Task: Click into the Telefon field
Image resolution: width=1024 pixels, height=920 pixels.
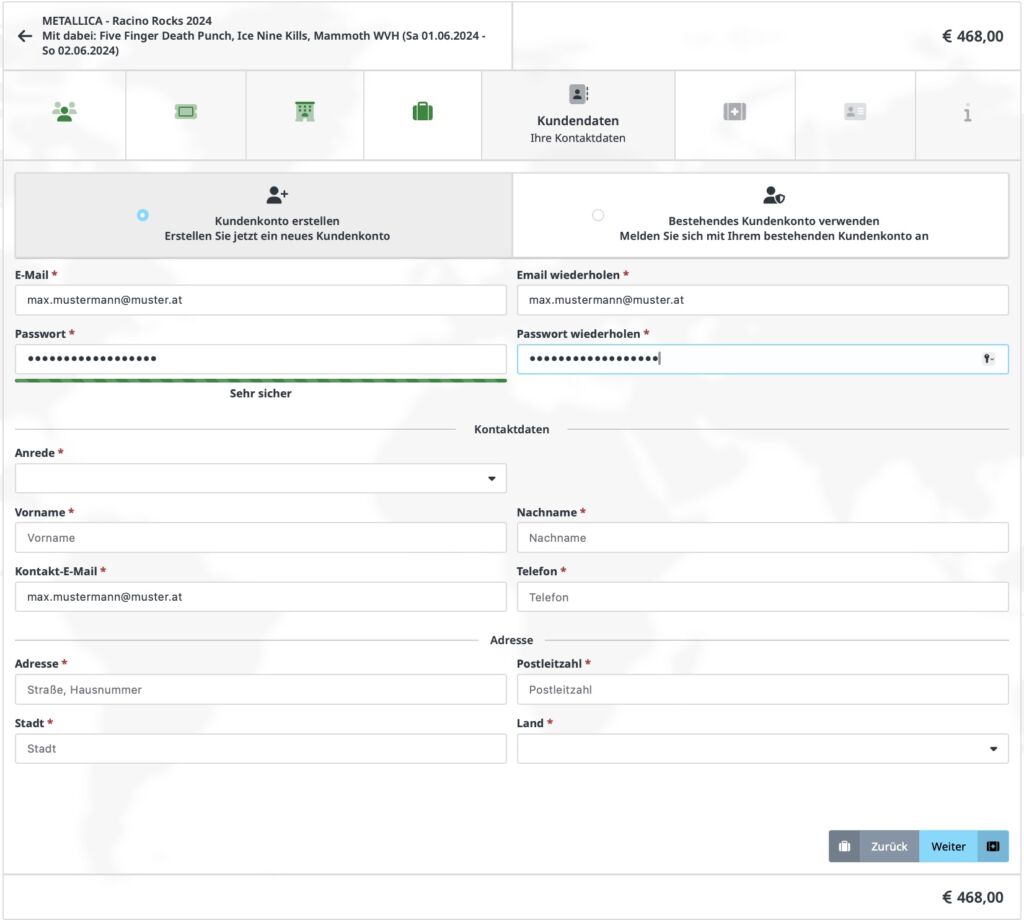Action: 762,597
